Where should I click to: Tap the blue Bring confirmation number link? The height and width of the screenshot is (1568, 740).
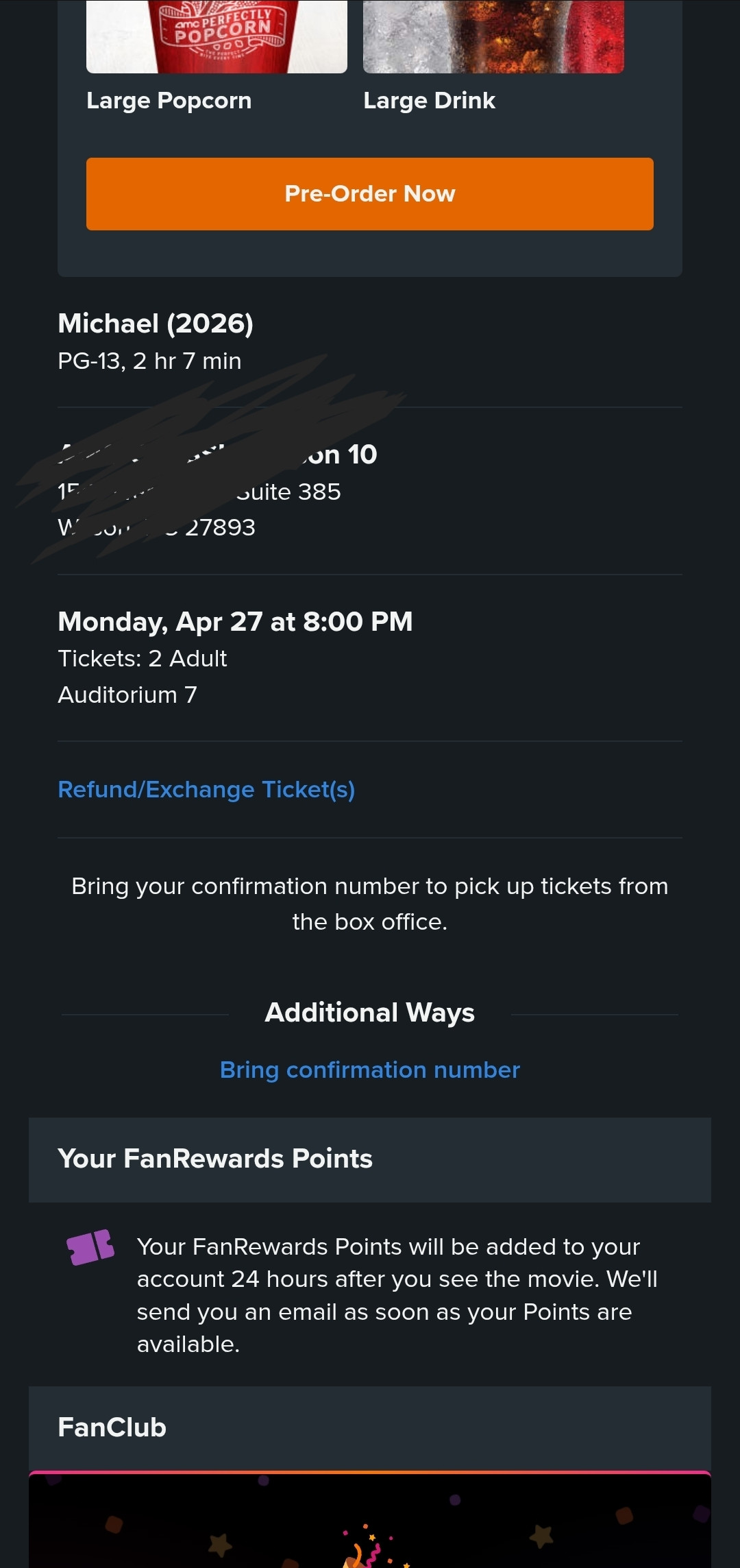coord(370,1070)
